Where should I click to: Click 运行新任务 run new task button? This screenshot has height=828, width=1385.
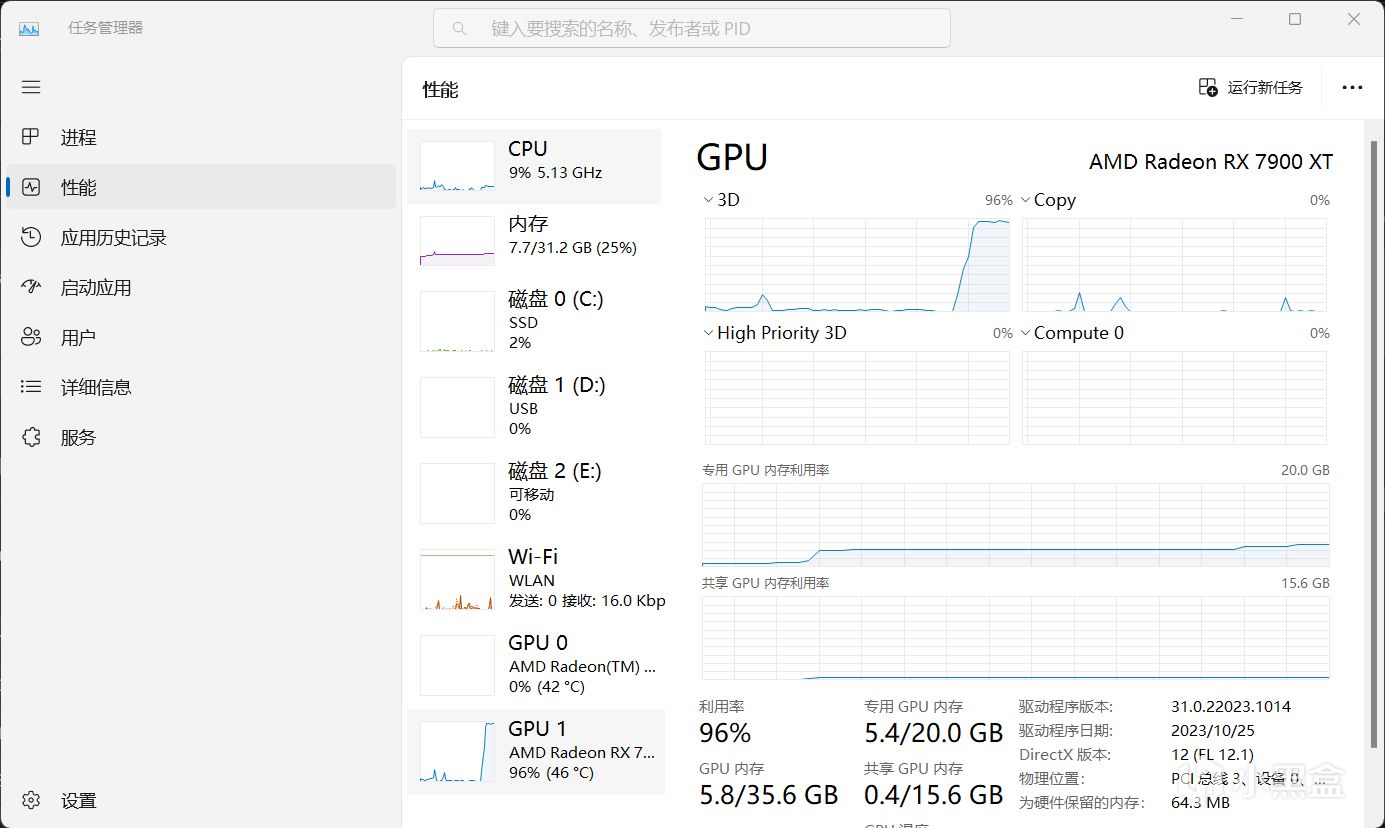[1251, 88]
